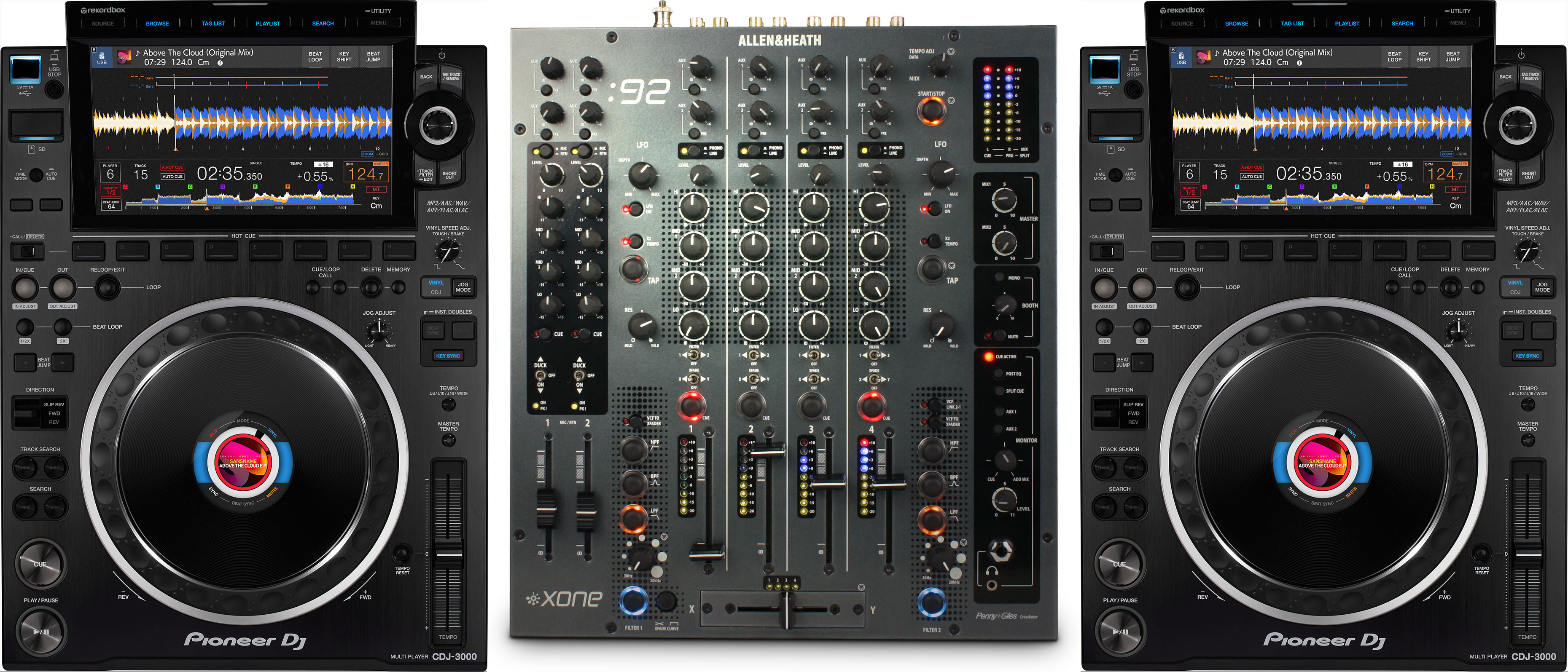Open the PLAYLIST tab on the right deck screen
Viewport: 1568px width, 672px height.
(x=1346, y=23)
